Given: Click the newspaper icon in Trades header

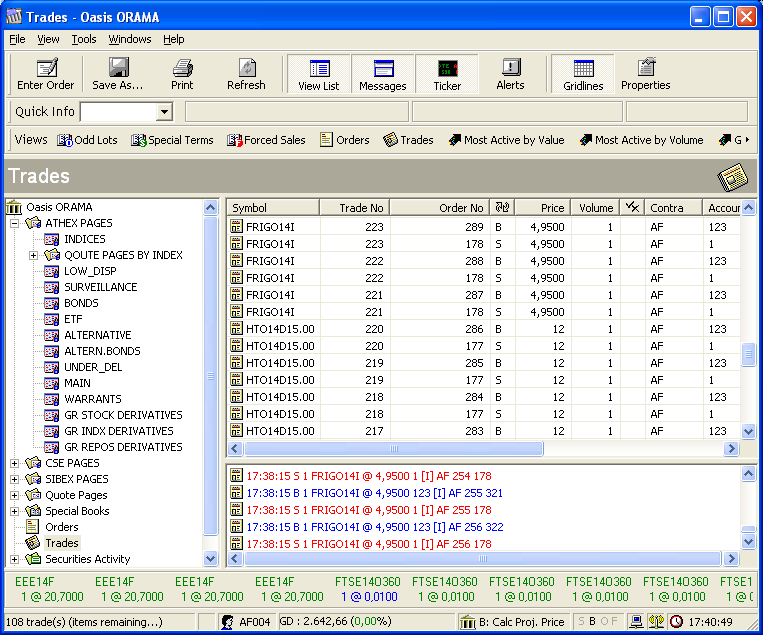Looking at the screenshot, I should [733, 177].
